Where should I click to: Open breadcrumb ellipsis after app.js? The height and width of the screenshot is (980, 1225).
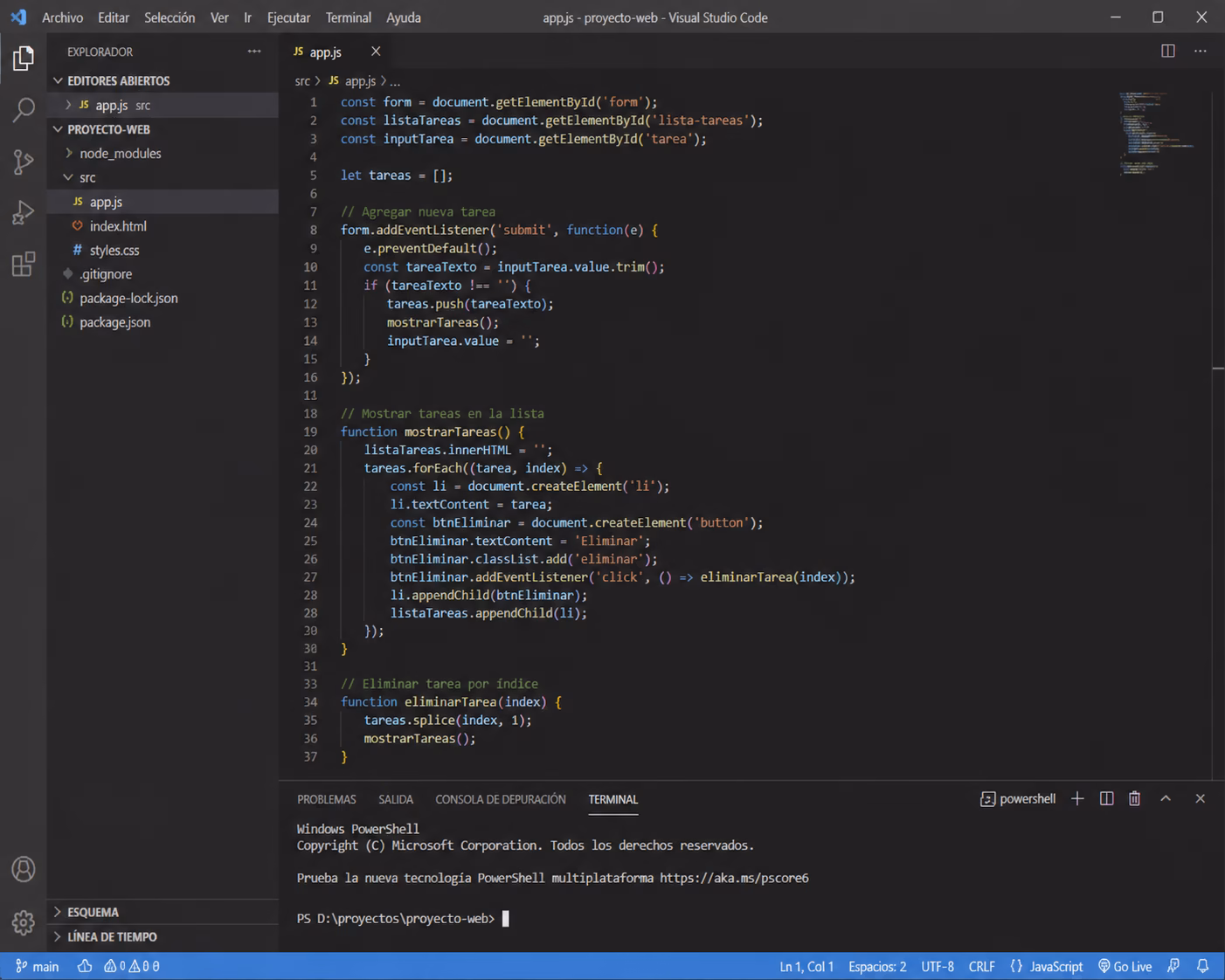(395, 81)
